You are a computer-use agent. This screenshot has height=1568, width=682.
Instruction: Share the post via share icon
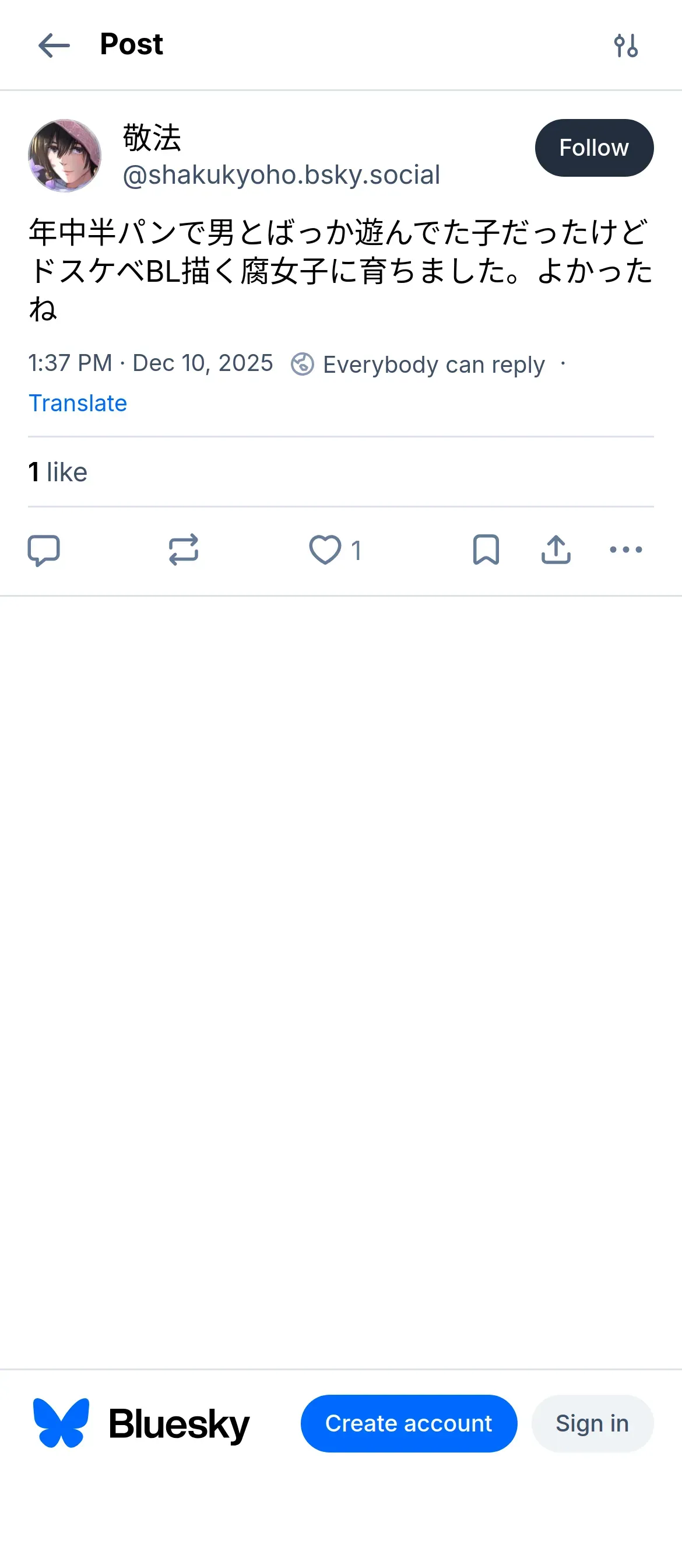coord(556,550)
